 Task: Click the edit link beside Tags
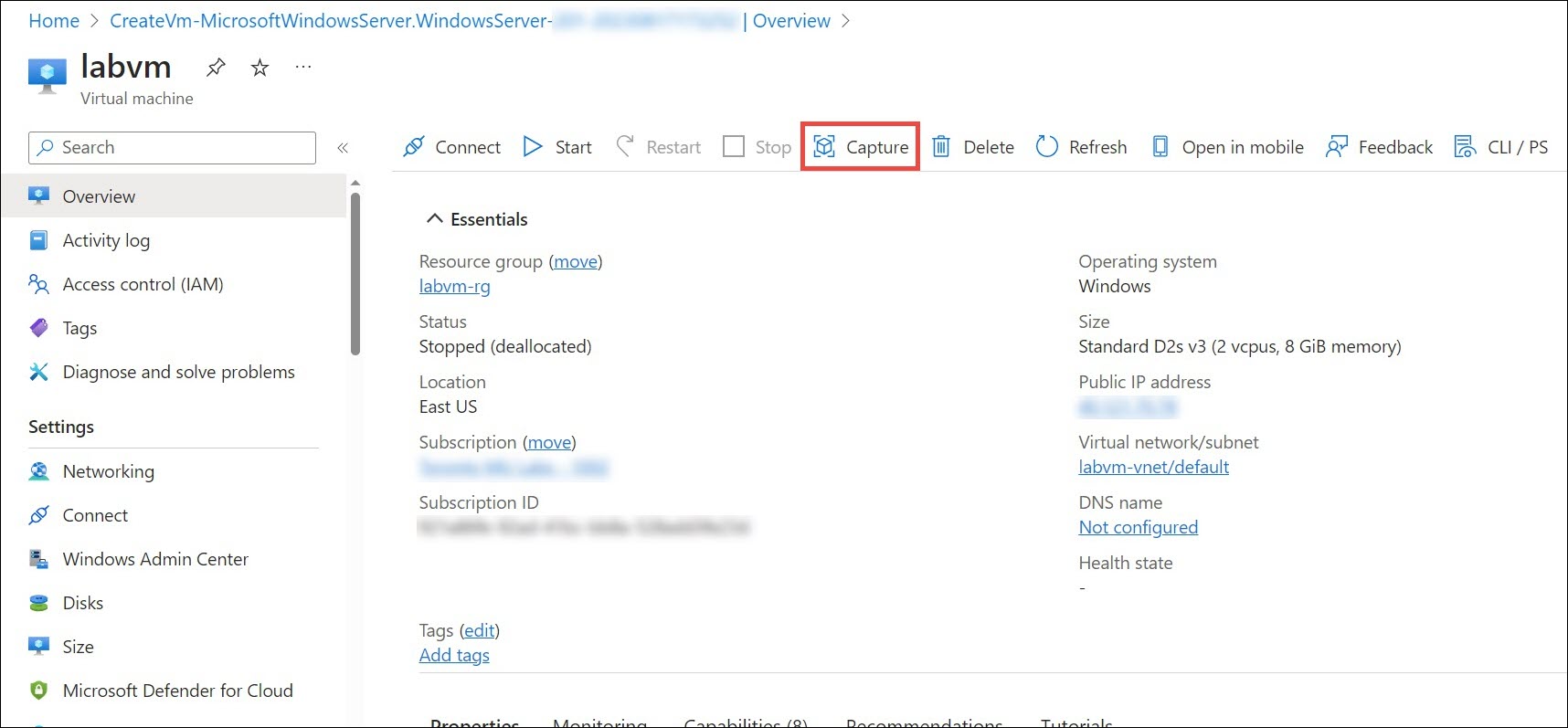tap(480, 630)
